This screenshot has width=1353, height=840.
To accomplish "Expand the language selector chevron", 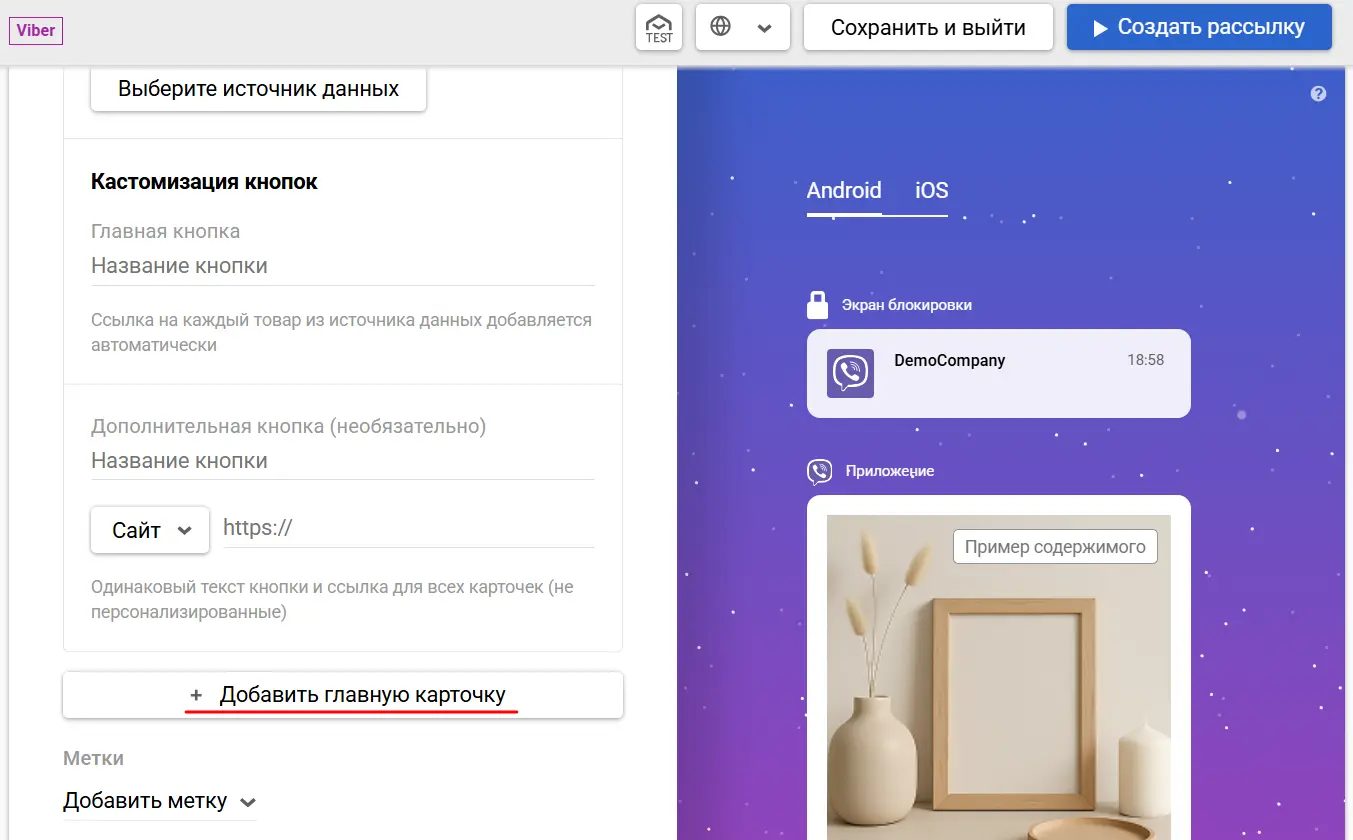I will point(762,27).
